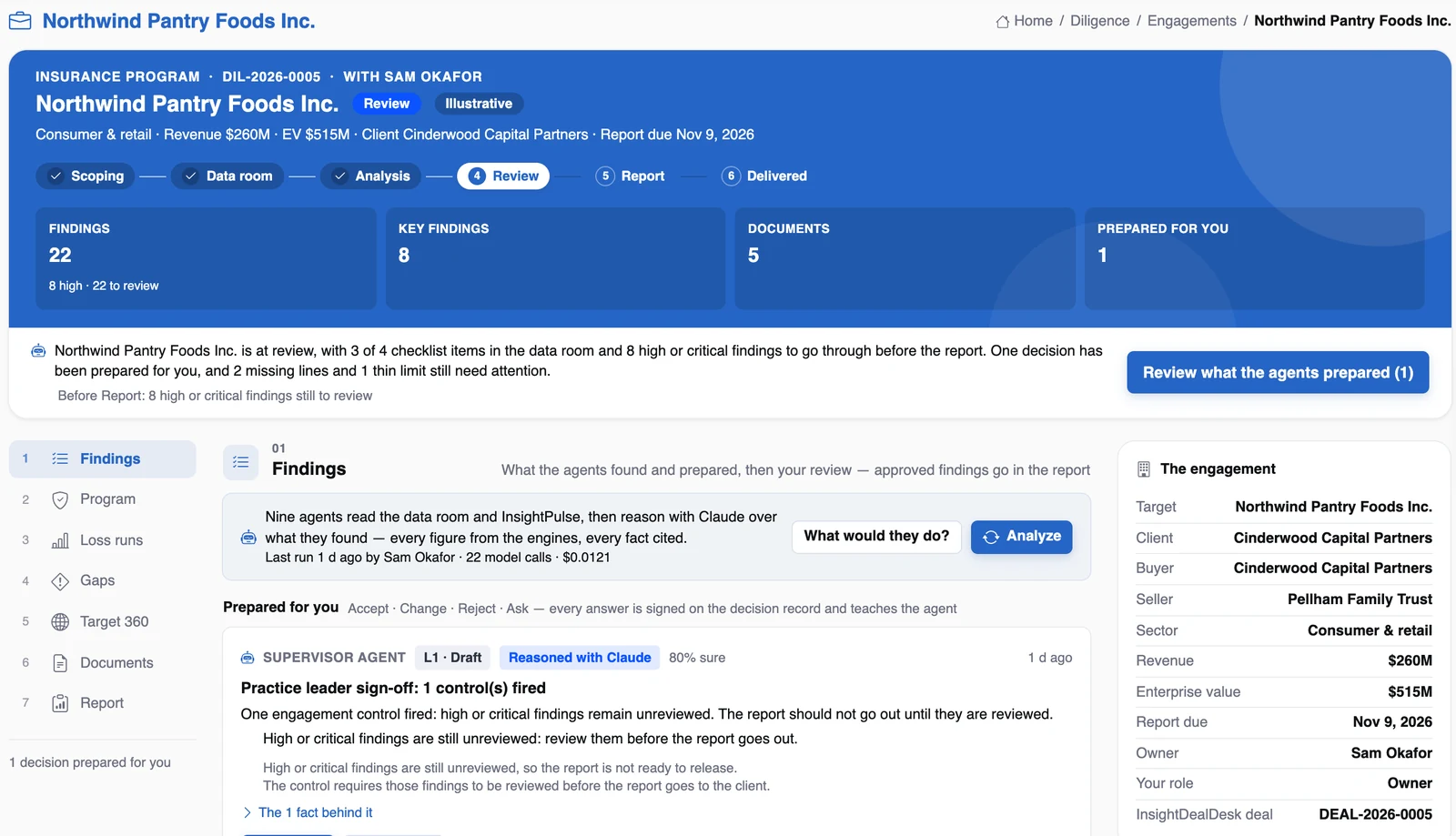Click the Loss runs bar chart icon
Viewport: 1456px width, 836px height.
coord(60,540)
